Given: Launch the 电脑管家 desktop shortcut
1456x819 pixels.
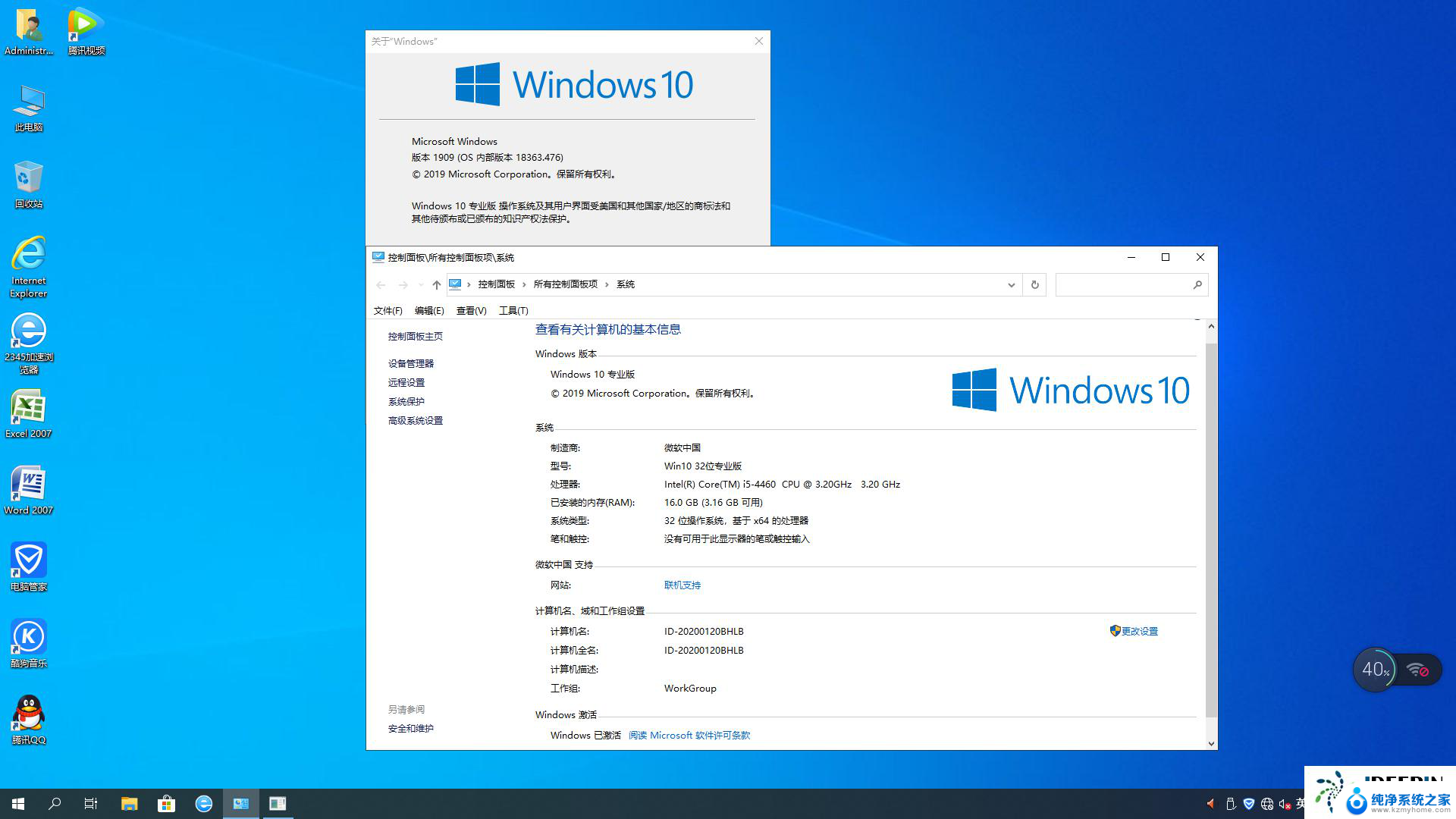Looking at the screenshot, I should [x=29, y=567].
